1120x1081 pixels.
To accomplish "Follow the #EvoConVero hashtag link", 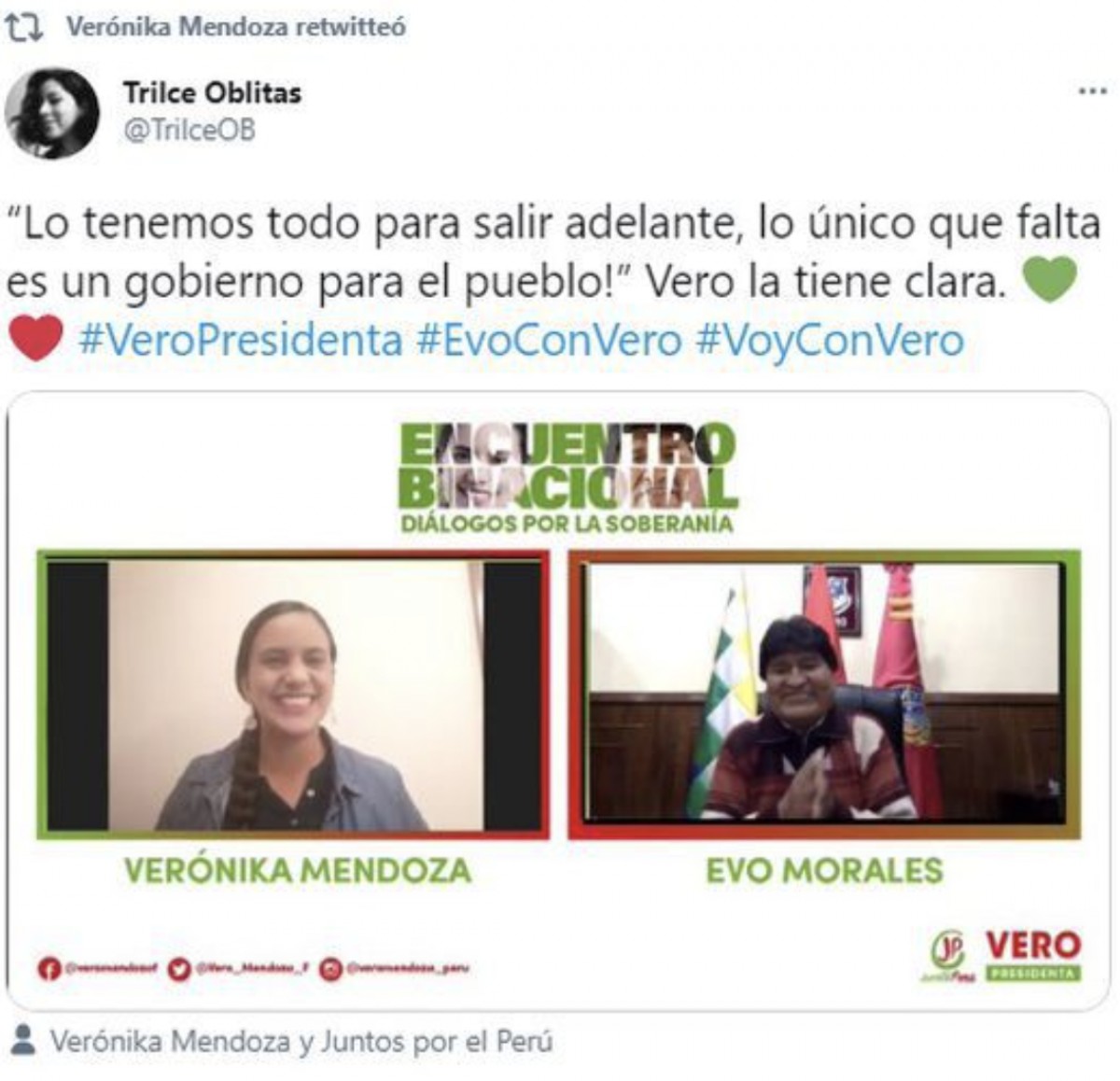I will click(x=549, y=340).
